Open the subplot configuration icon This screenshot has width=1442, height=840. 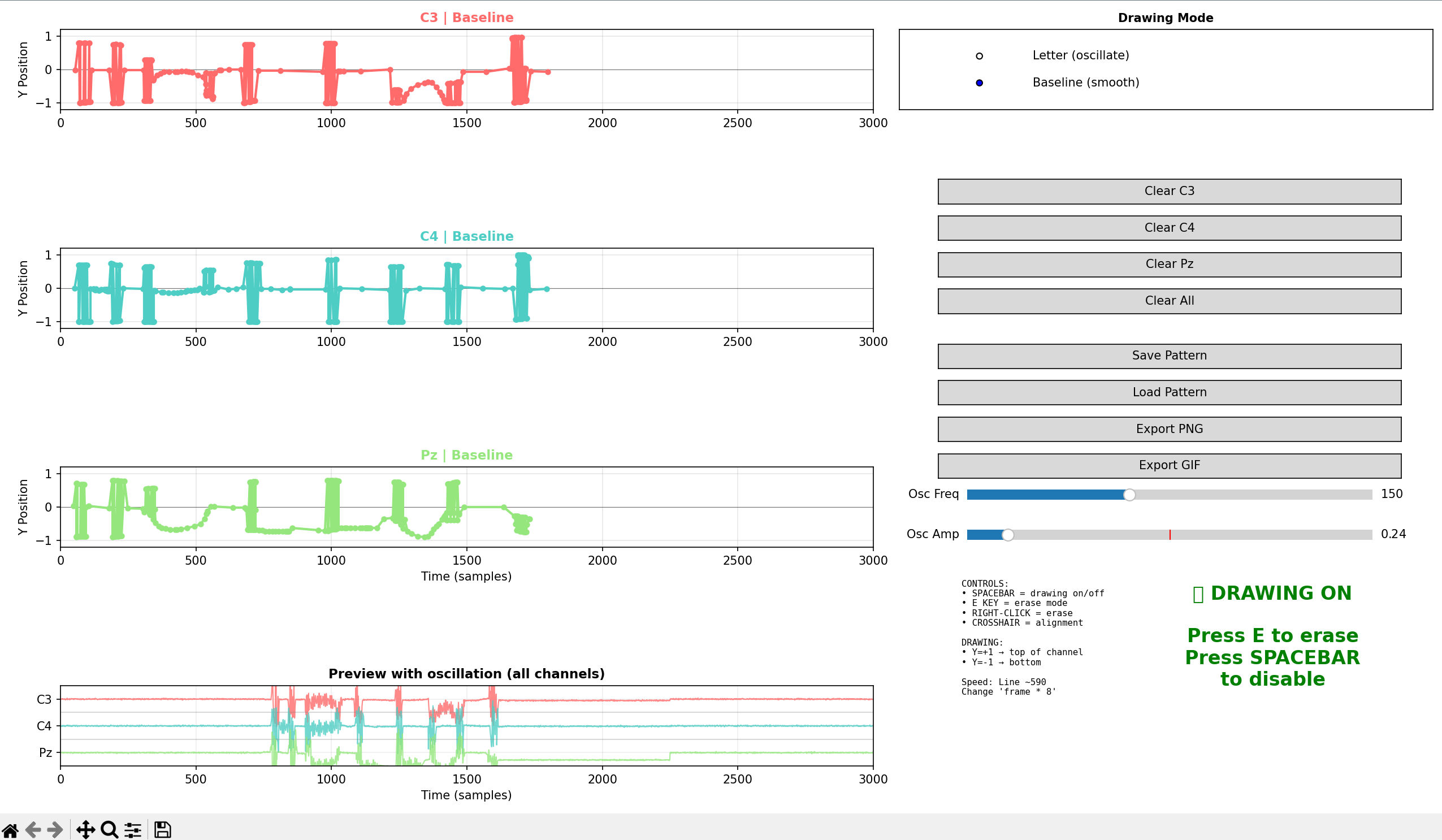tap(133, 829)
